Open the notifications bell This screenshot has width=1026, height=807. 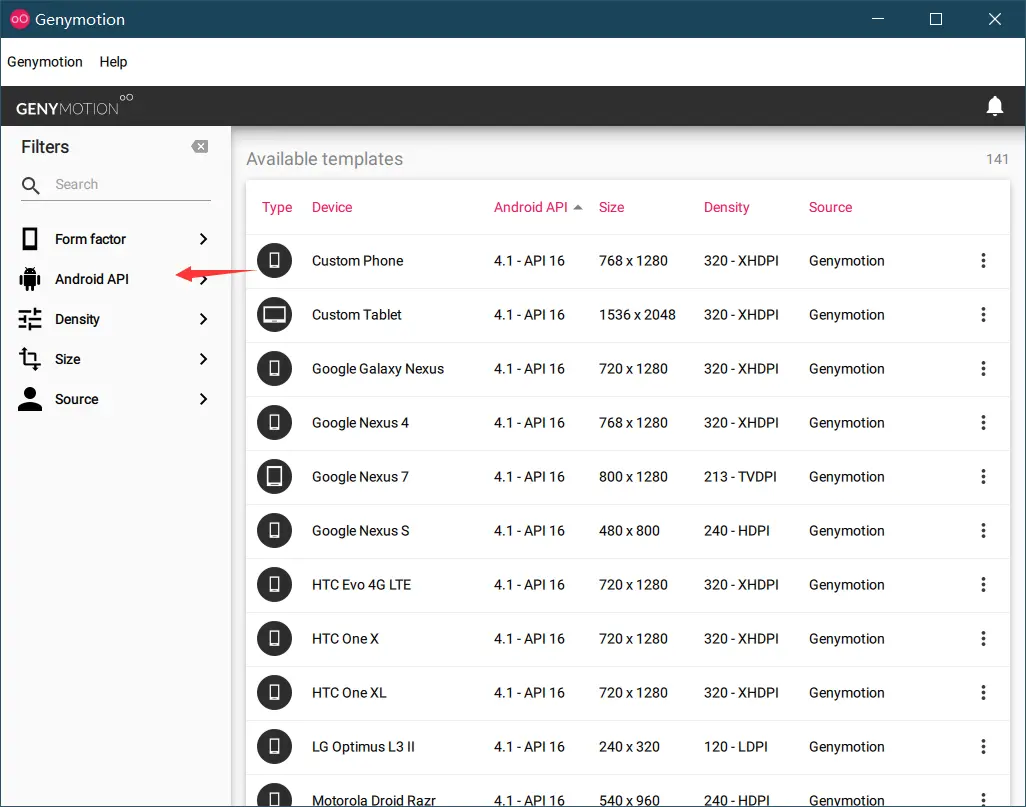click(x=994, y=106)
